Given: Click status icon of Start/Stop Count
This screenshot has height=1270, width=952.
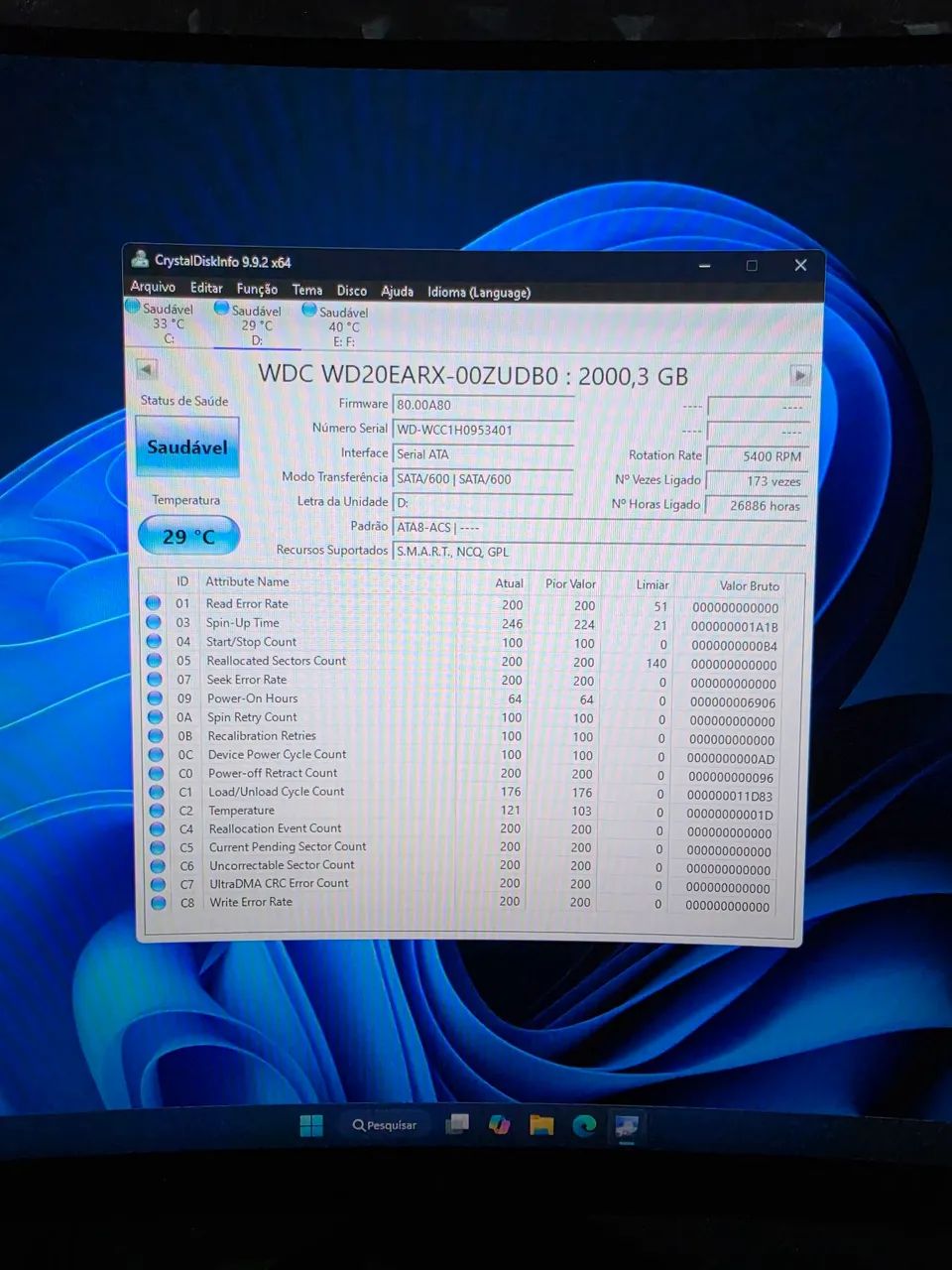Looking at the screenshot, I should (154, 641).
